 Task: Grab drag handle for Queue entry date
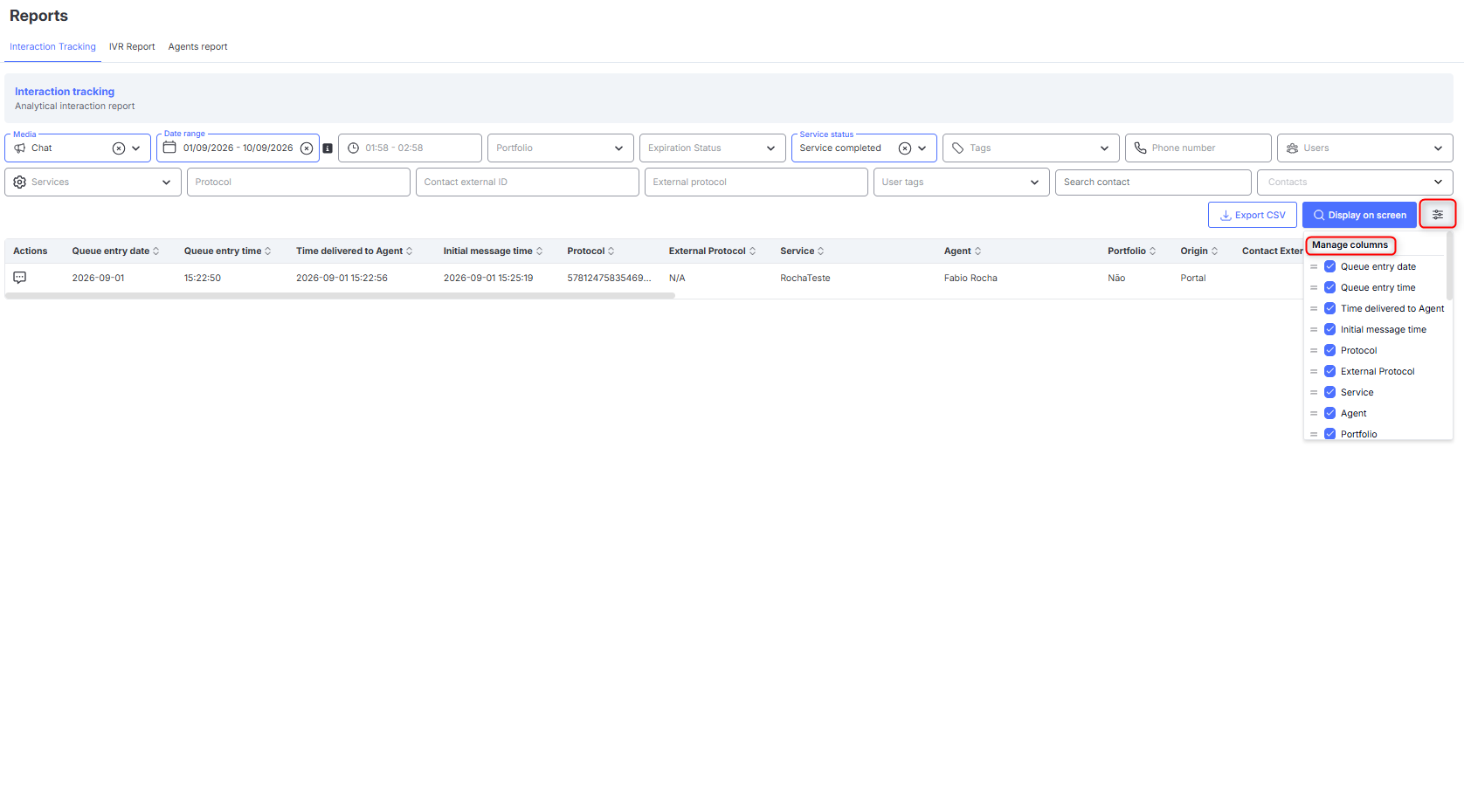pos(1314,267)
